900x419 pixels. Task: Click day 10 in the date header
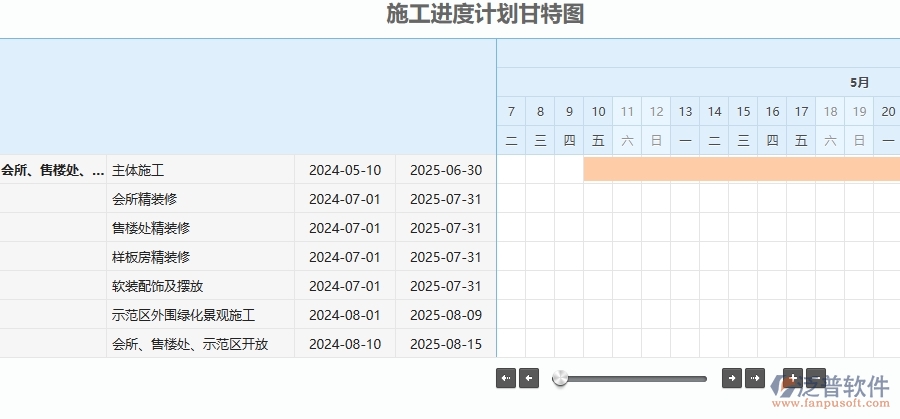pos(598,111)
